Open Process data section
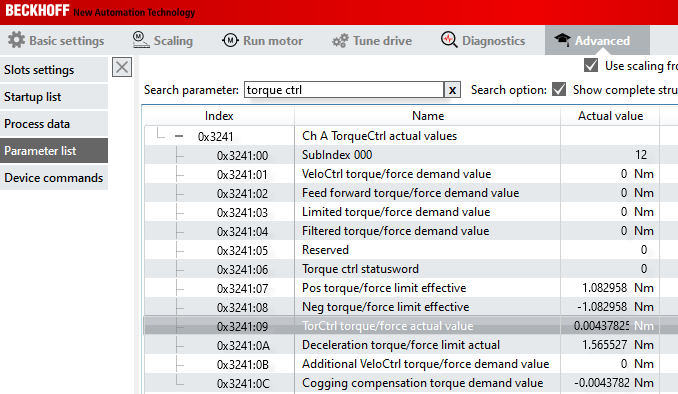 54,124
